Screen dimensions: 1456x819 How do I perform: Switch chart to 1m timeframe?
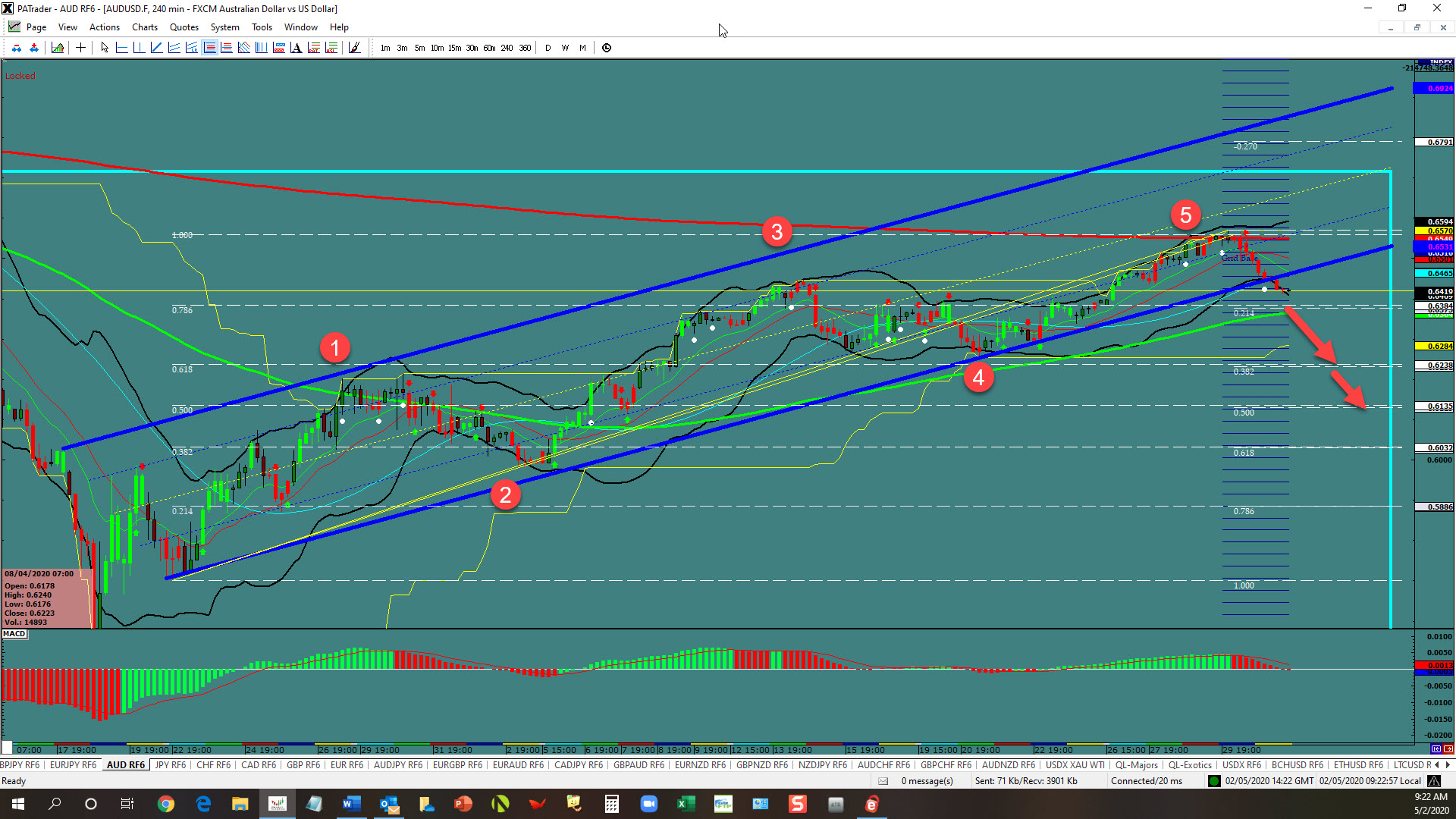point(385,48)
